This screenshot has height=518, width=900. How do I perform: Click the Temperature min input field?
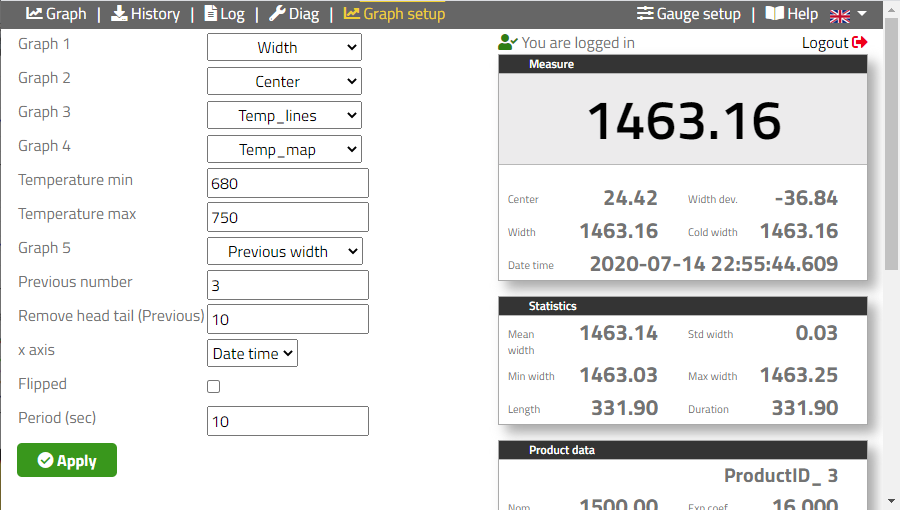click(287, 183)
